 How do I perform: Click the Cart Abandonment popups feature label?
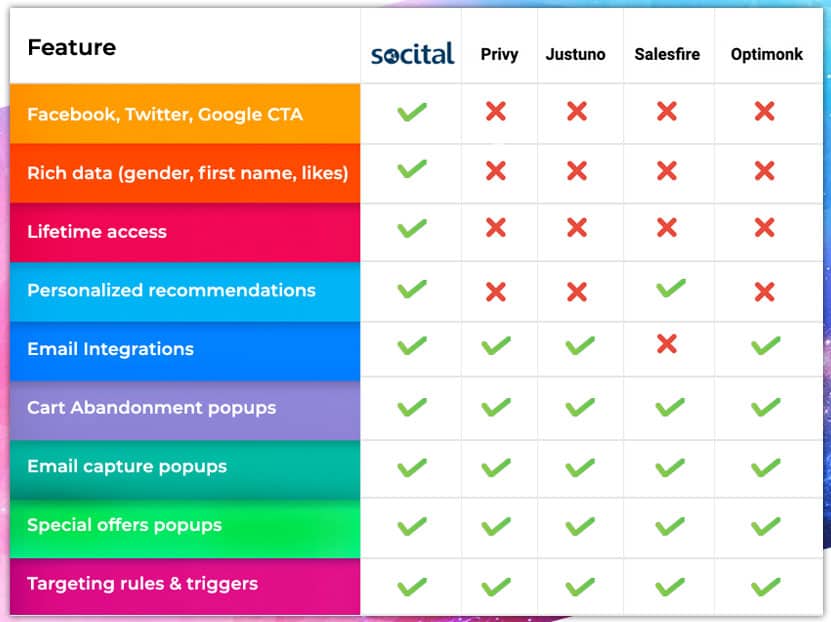point(151,408)
